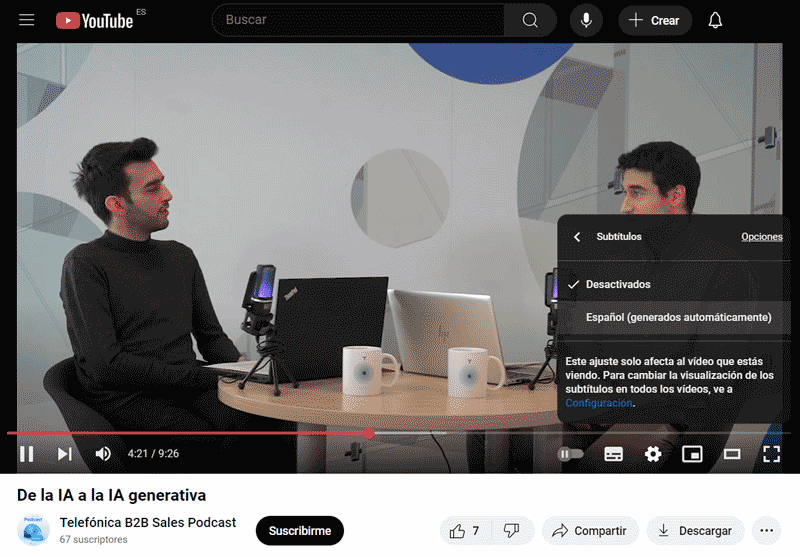Viewport: 800px width, 557px height.
Task: Mute the volume speaker icon
Action: pyautogui.click(x=103, y=453)
